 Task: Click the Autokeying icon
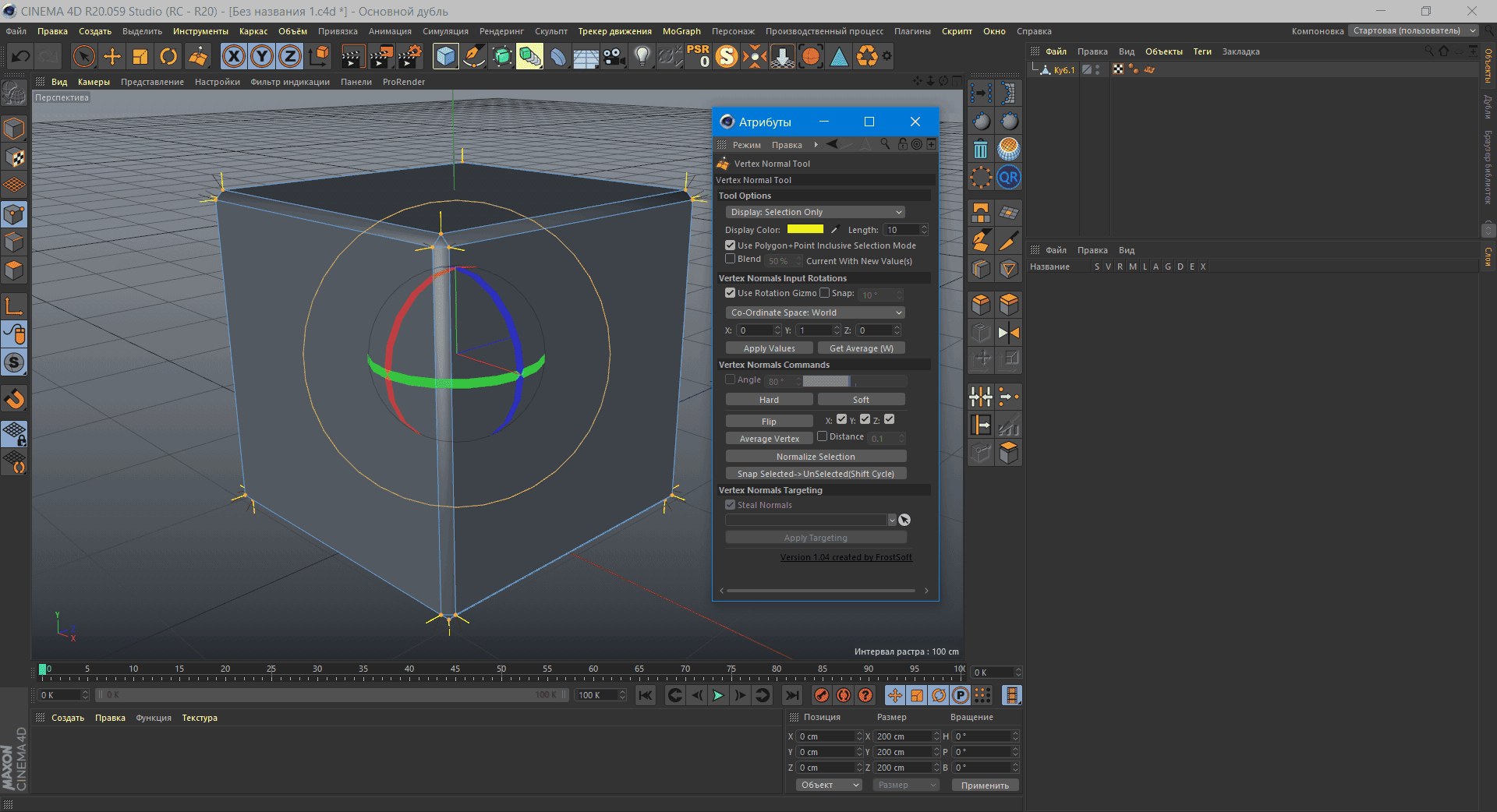(x=844, y=695)
